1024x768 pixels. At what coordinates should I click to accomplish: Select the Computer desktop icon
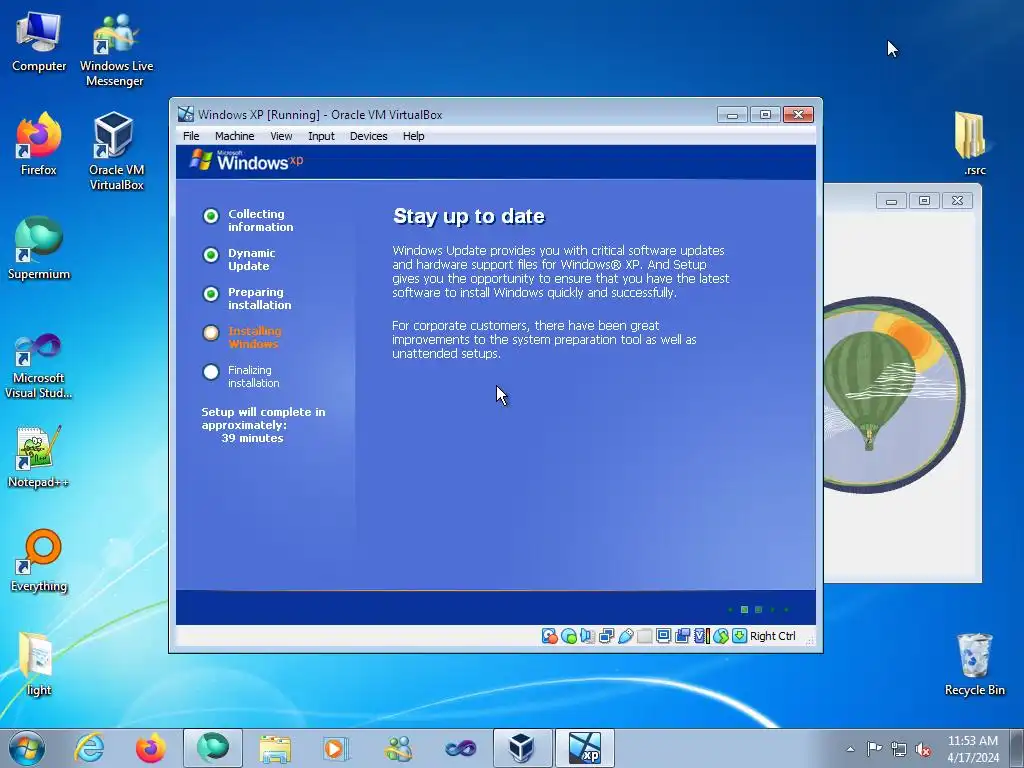tap(39, 42)
